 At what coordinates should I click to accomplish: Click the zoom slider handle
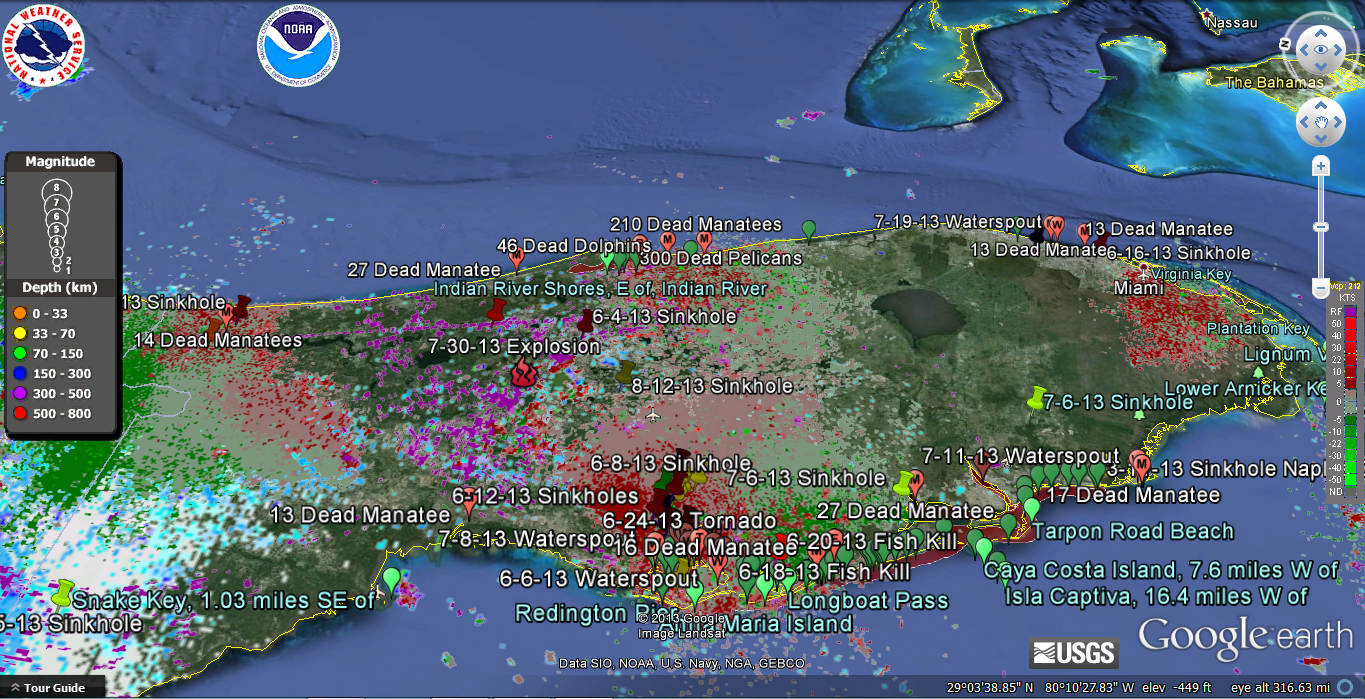pyautogui.click(x=1321, y=227)
